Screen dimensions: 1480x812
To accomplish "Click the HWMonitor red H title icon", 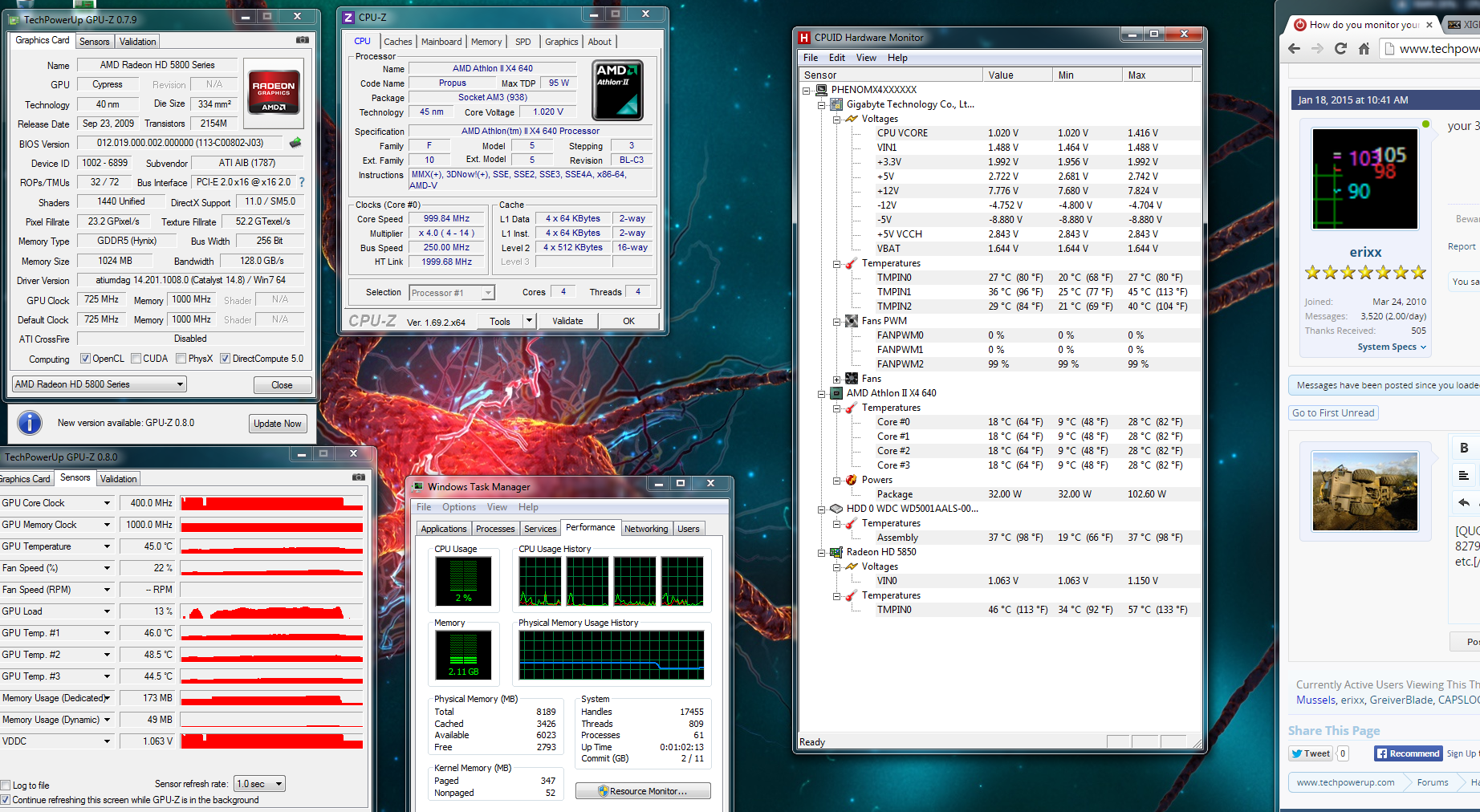I will click(x=804, y=38).
